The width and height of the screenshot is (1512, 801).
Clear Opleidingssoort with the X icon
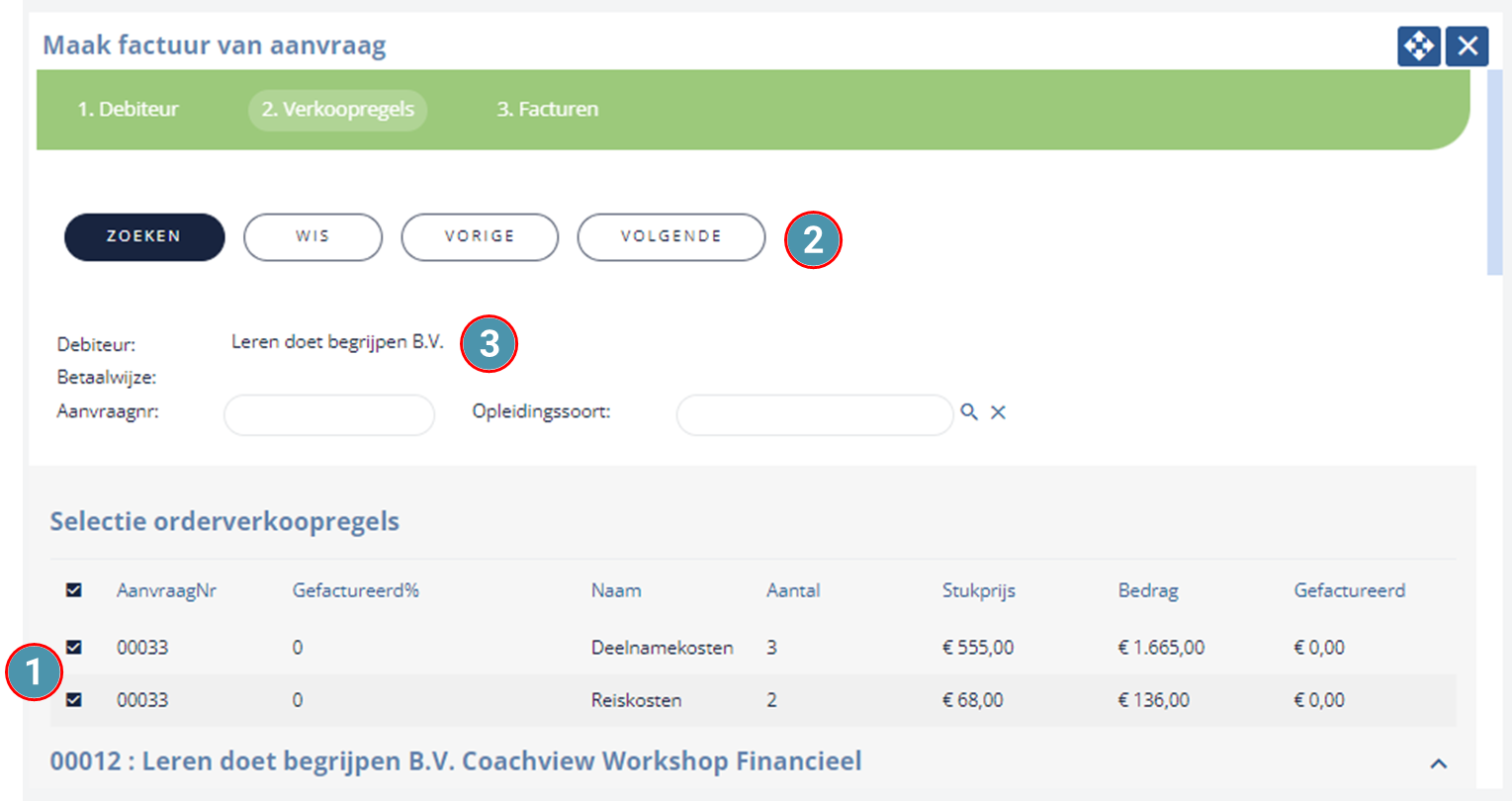click(999, 412)
